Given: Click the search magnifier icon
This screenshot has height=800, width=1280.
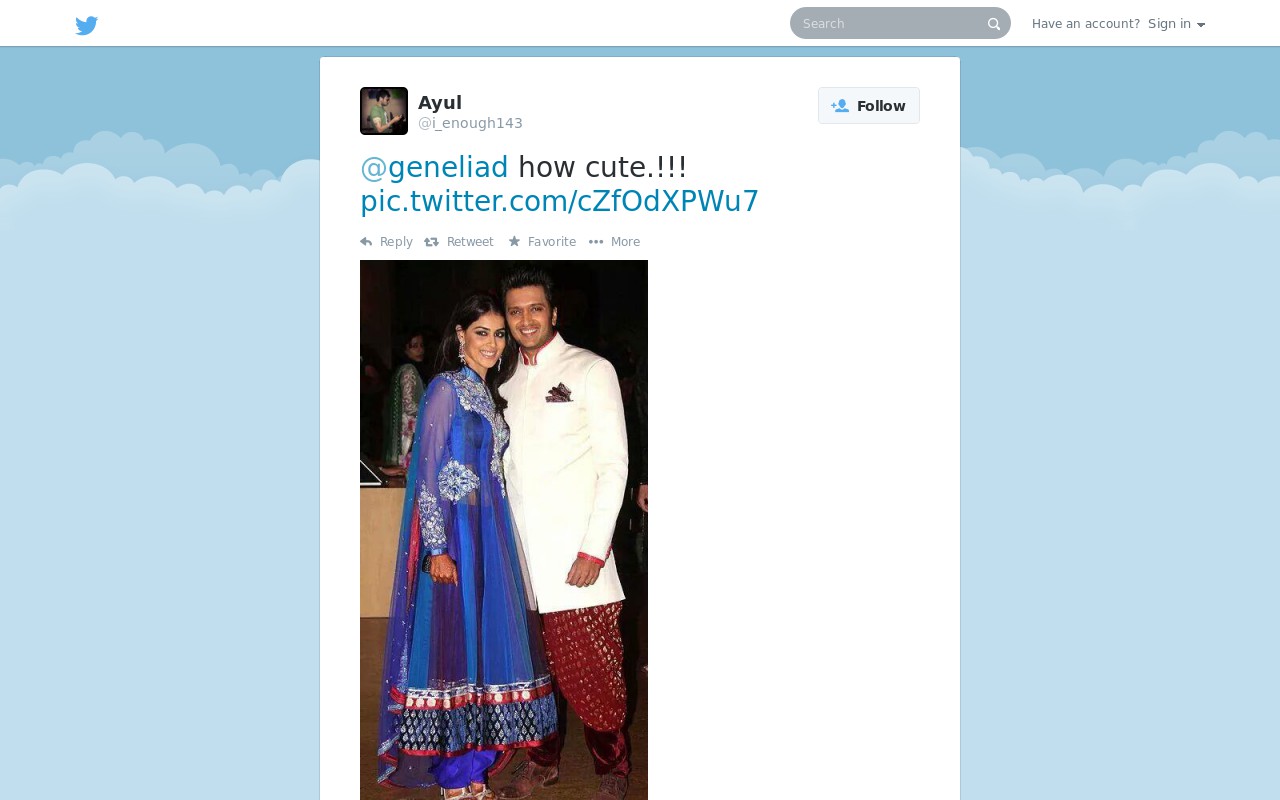Looking at the screenshot, I should (994, 24).
